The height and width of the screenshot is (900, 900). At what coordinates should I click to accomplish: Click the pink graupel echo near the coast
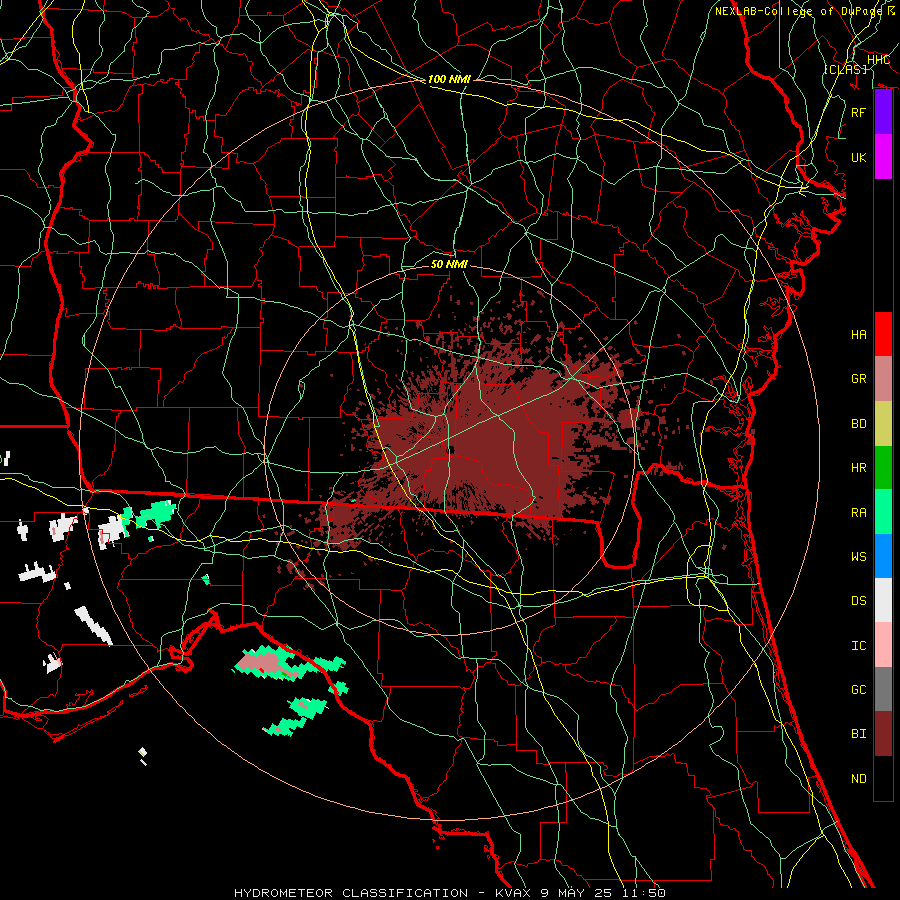[267, 664]
